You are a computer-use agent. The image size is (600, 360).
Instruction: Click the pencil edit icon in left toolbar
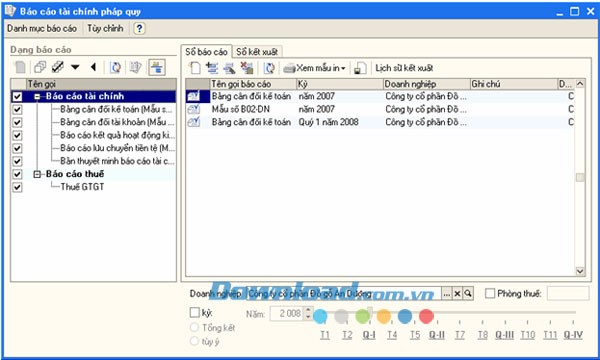coord(57,67)
